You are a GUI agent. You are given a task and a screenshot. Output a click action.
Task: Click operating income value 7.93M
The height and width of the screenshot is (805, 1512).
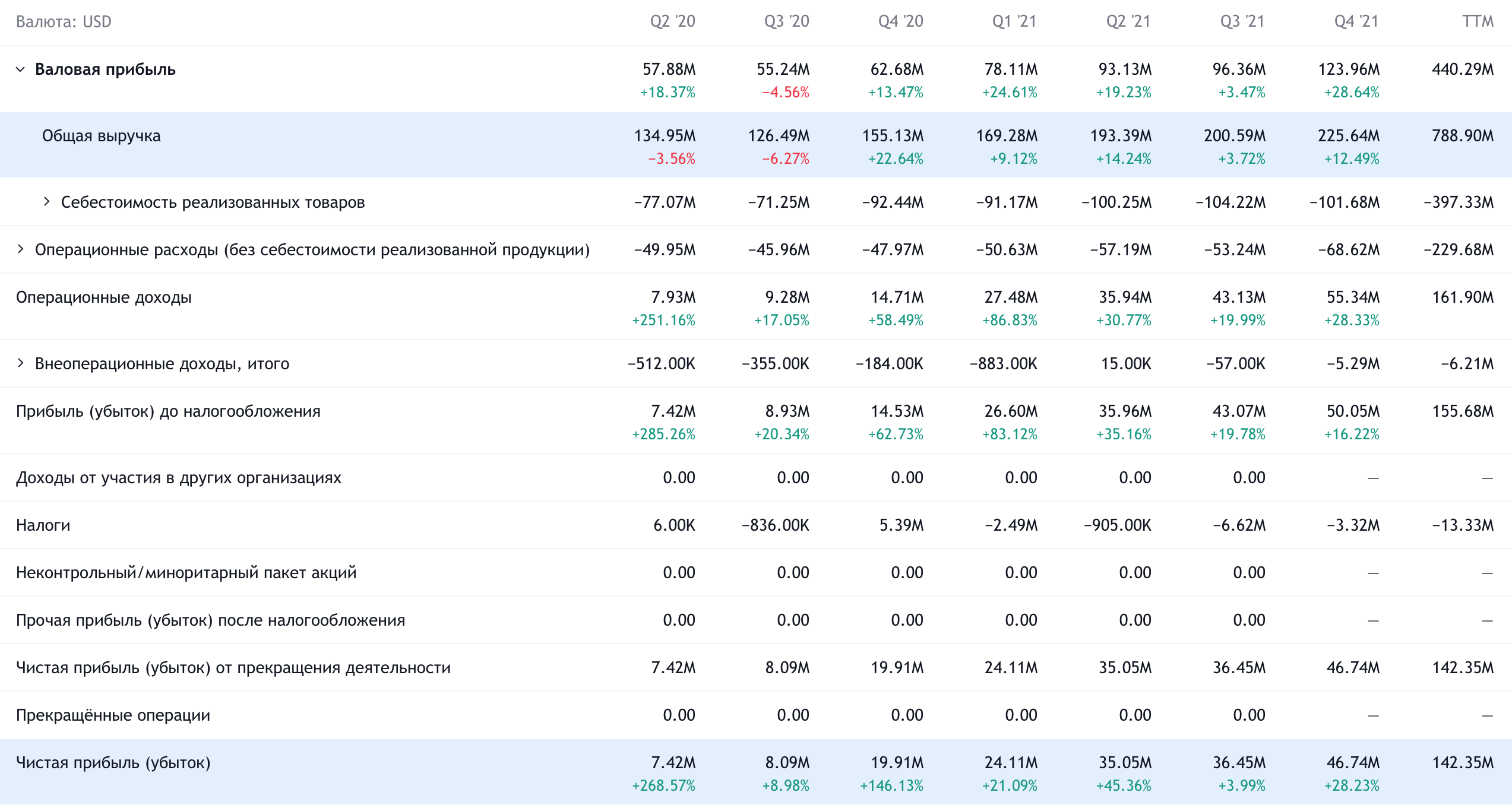pos(673,297)
